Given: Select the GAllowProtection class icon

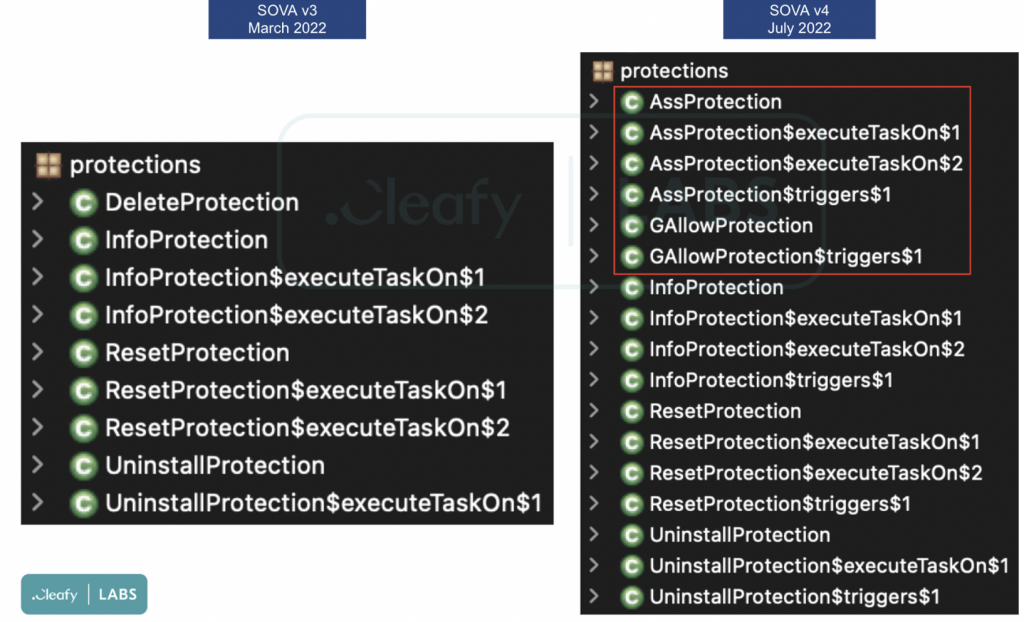Looking at the screenshot, I should [x=633, y=225].
